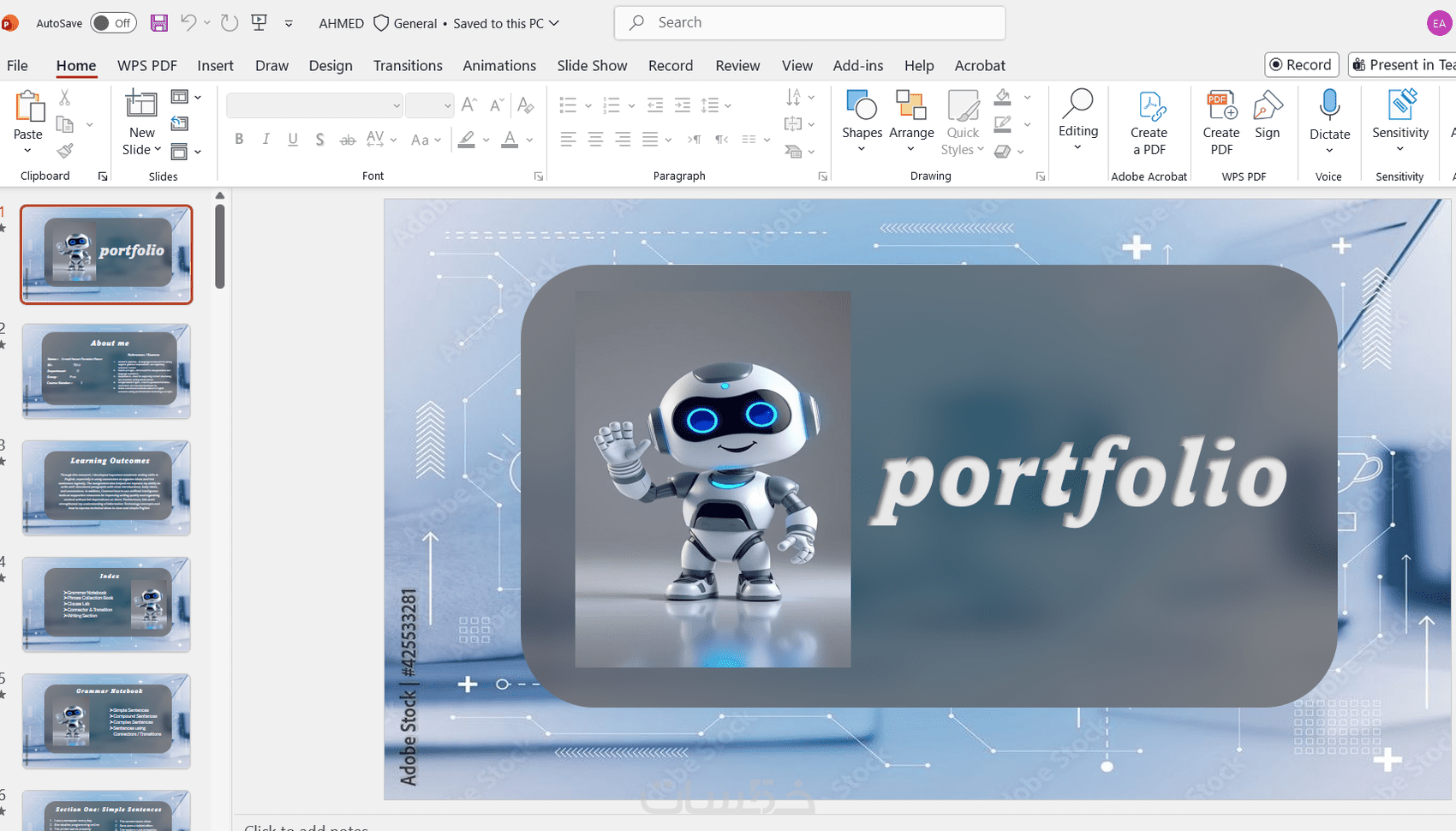This screenshot has width=1456, height=831.
Task: Click the Sign pen icon
Action: pos(1268,106)
